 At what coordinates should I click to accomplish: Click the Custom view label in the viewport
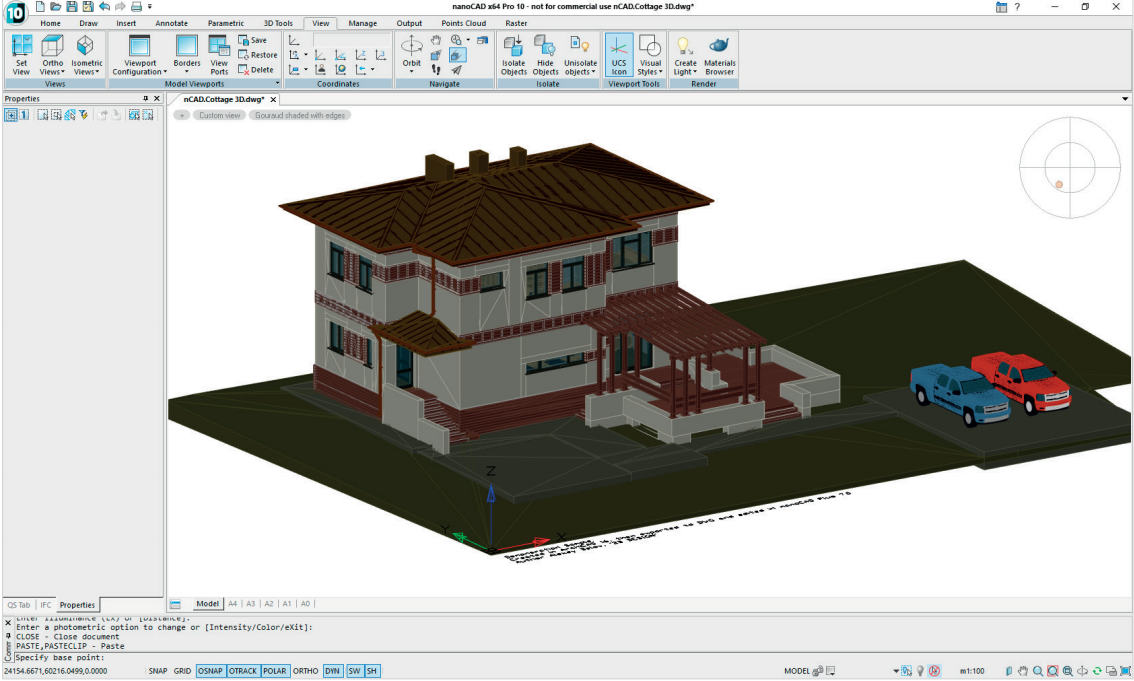(x=219, y=115)
